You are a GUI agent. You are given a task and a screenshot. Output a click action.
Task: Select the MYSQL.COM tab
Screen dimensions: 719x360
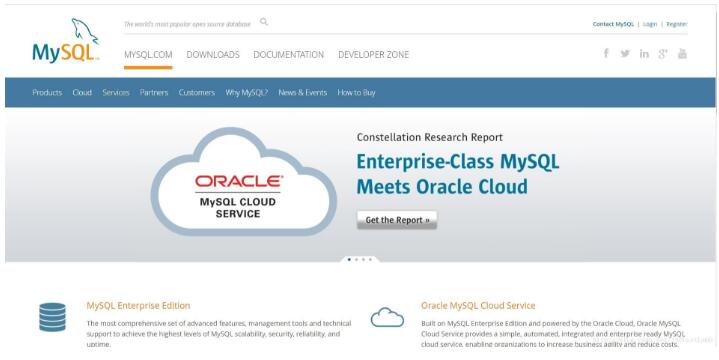(148, 55)
